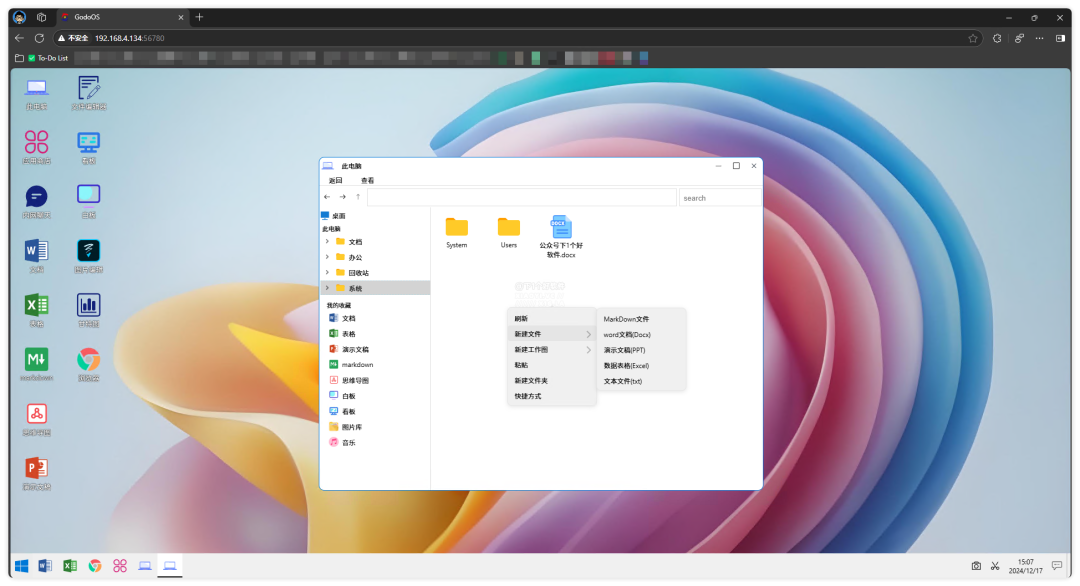Open the Word 文档 desktop icon
The height and width of the screenshot is (586, 1080).
tap(36, 251)
